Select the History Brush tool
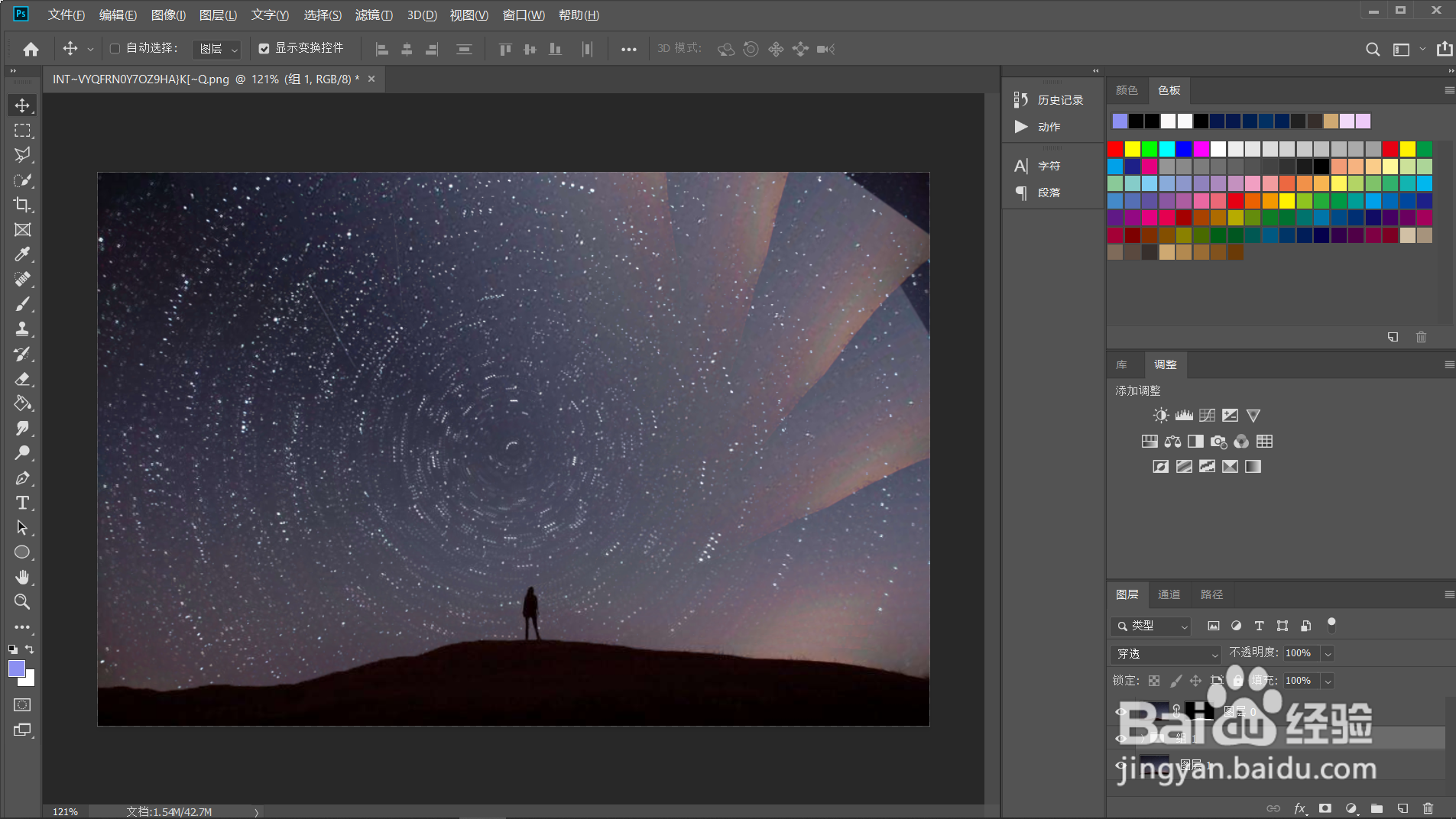Image resolution: width=1456 pixels, height=819 pixels. tap(22, 354)
